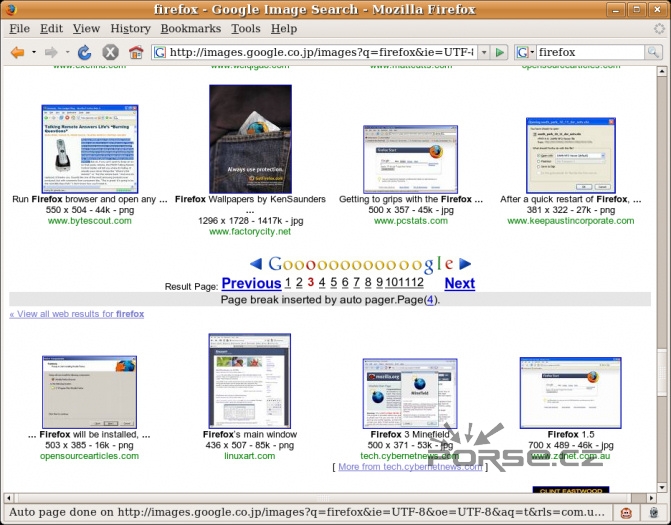Screen dimensions: 671x525
Task: Open the search engine selector dropdown
Action: click(526, 52)
